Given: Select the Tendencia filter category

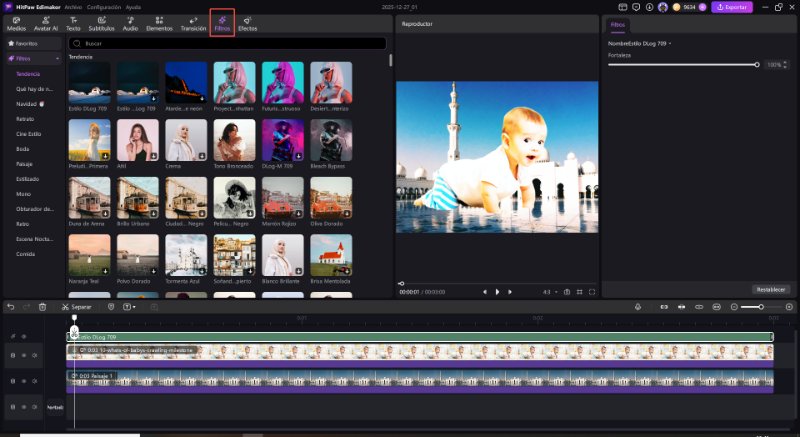Looking at the screenshot, I should (x=28, y=74).
